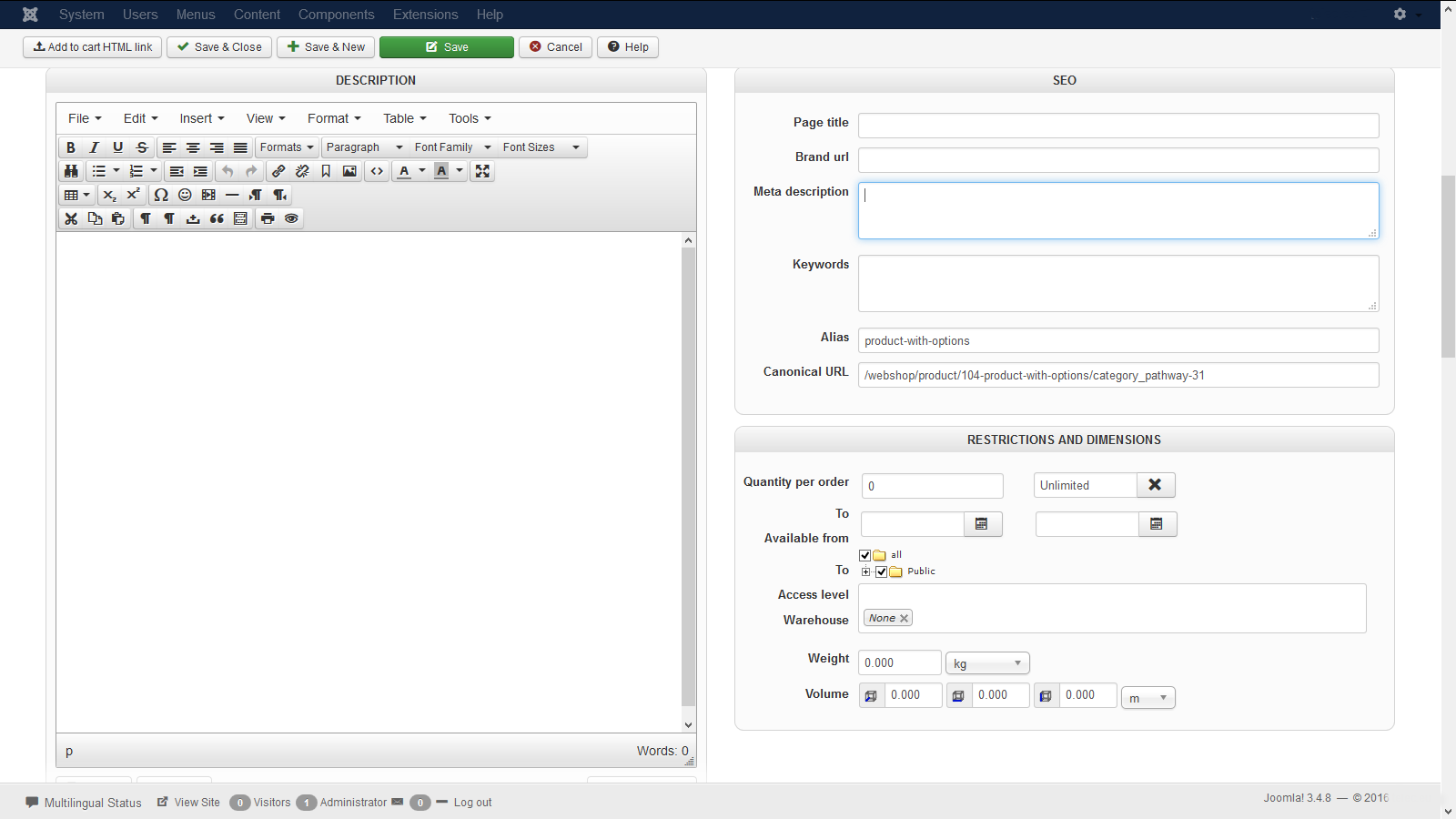The height and width of the screenshot is (819, 1456).
Task: Insert a horizontal line
Action: point(232,195)
